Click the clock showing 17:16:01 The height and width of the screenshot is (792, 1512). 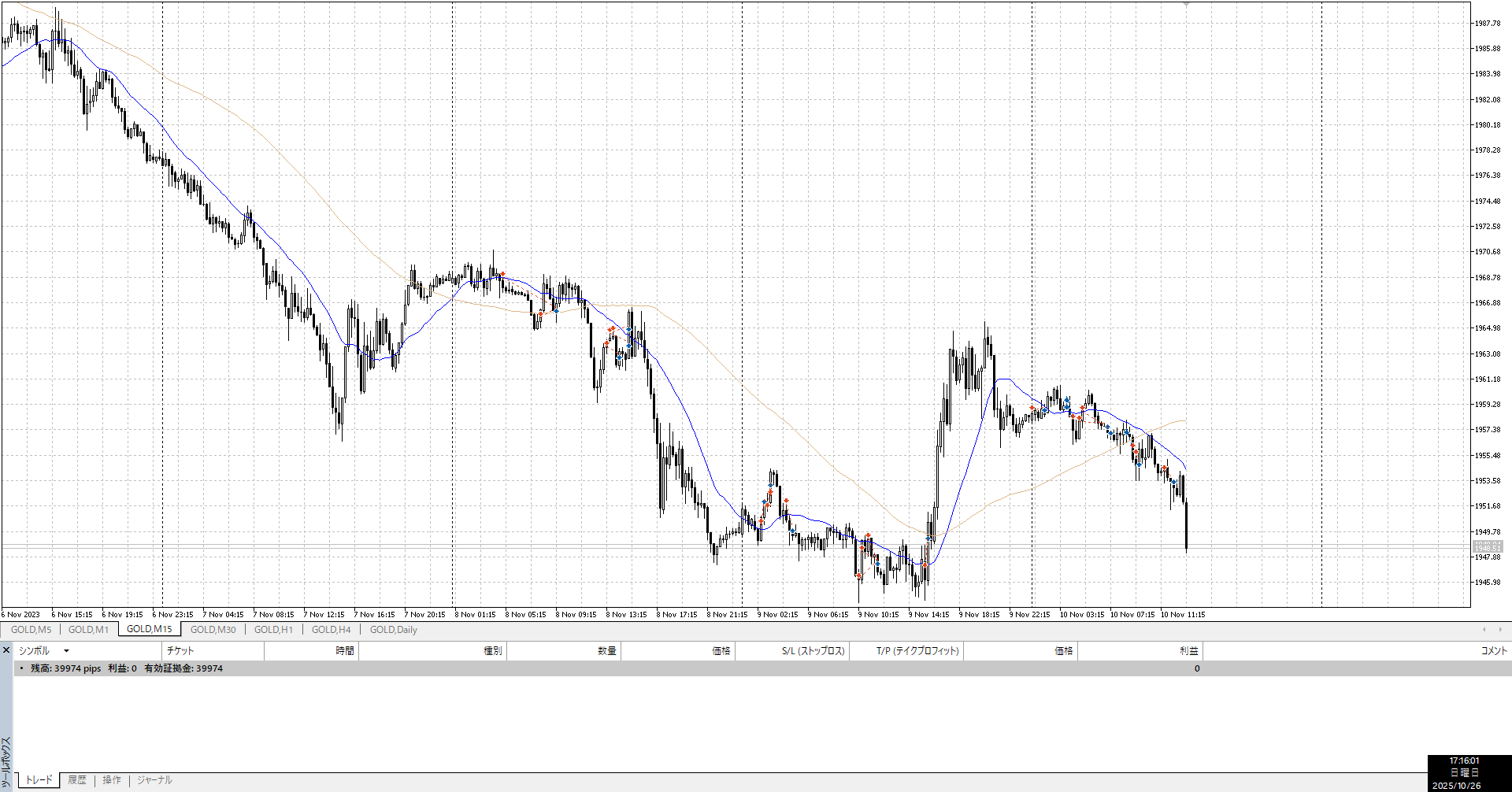point(1464,761)
